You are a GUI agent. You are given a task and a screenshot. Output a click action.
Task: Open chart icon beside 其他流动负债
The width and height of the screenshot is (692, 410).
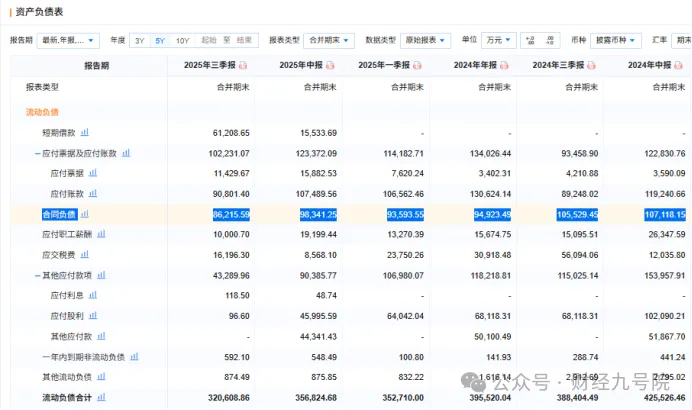pyautogui.click(x=101, y=376)
